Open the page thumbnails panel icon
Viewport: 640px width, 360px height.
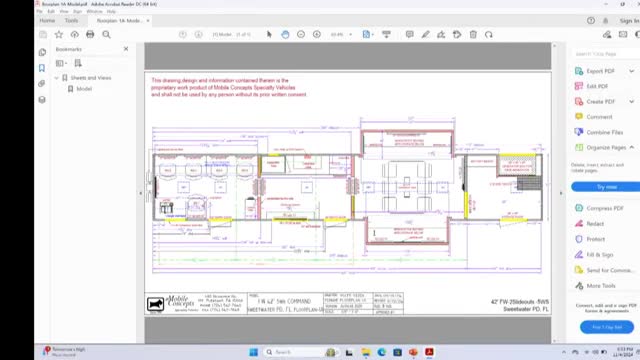click(x=42, y=52)
